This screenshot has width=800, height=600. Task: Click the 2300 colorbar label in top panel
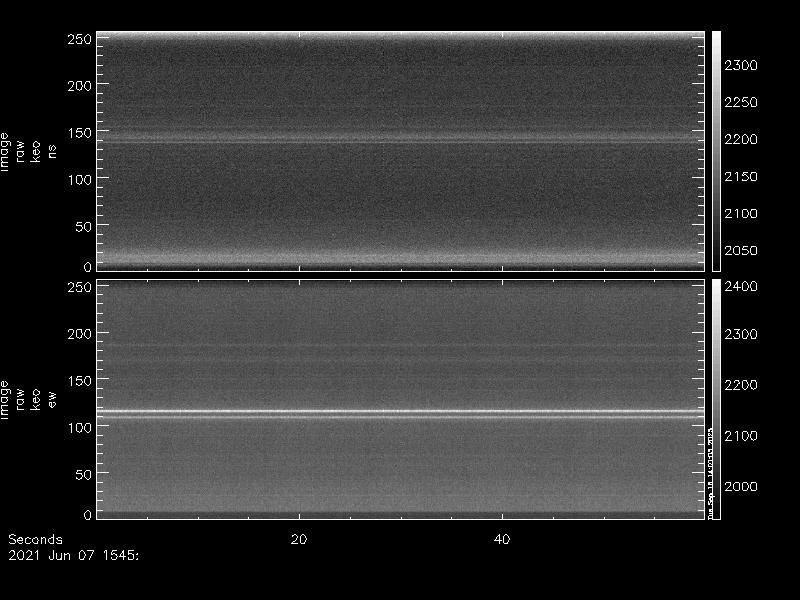(x=741, y=66)
